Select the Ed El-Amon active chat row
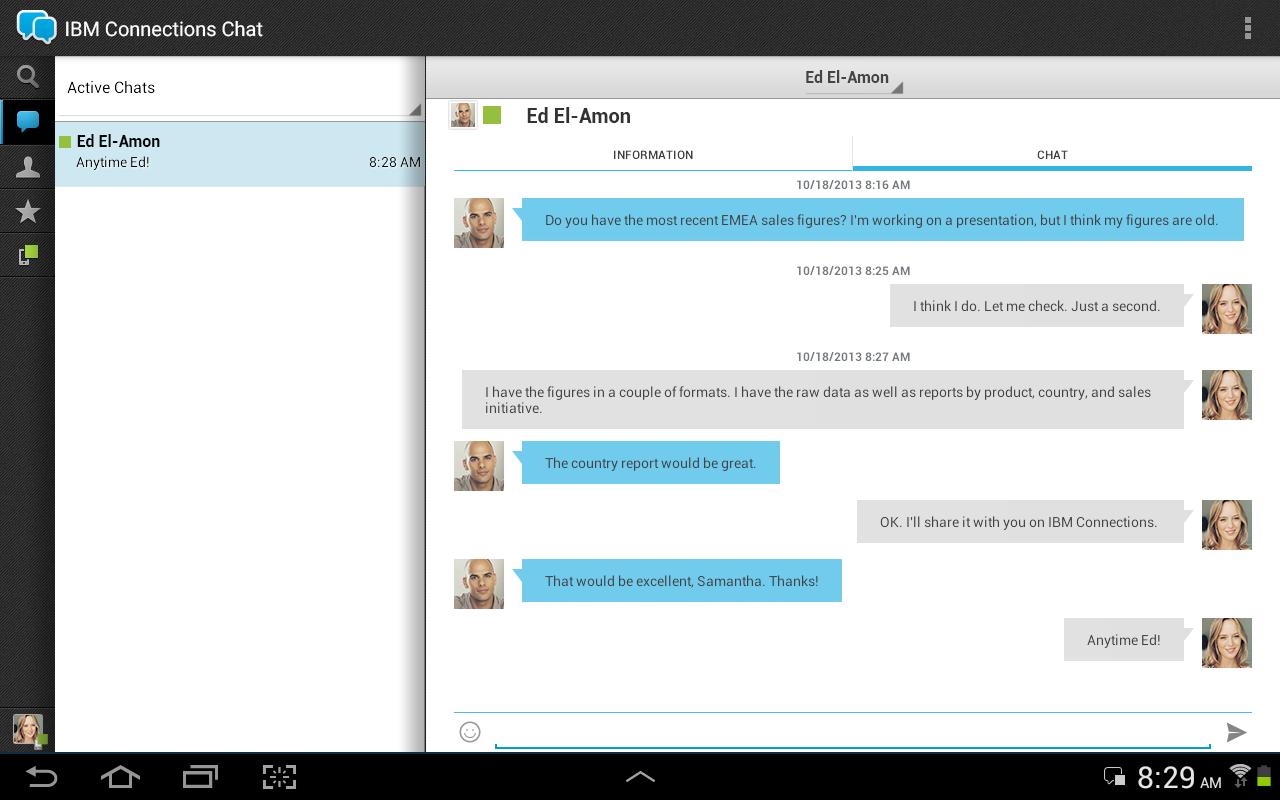 point(240,153)
